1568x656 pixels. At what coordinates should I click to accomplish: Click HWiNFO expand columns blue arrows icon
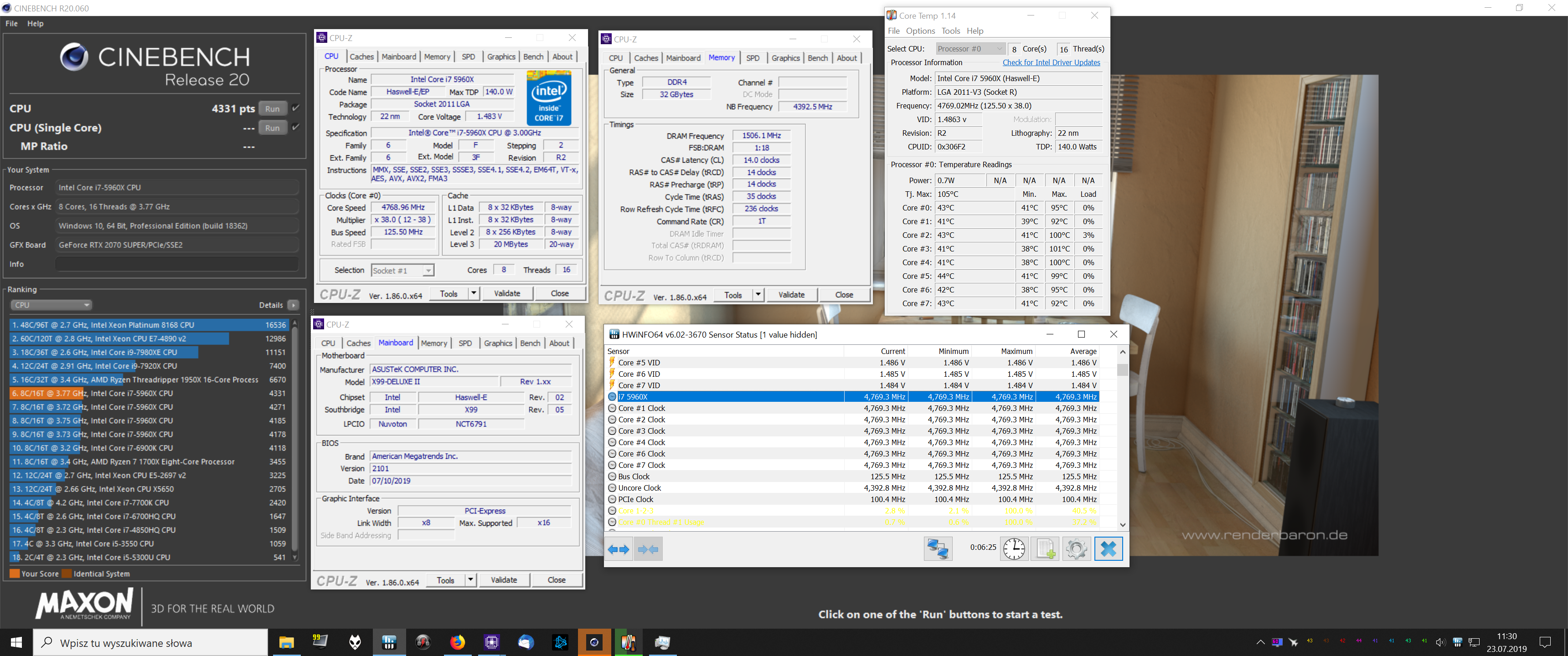[x=619, y=549]
